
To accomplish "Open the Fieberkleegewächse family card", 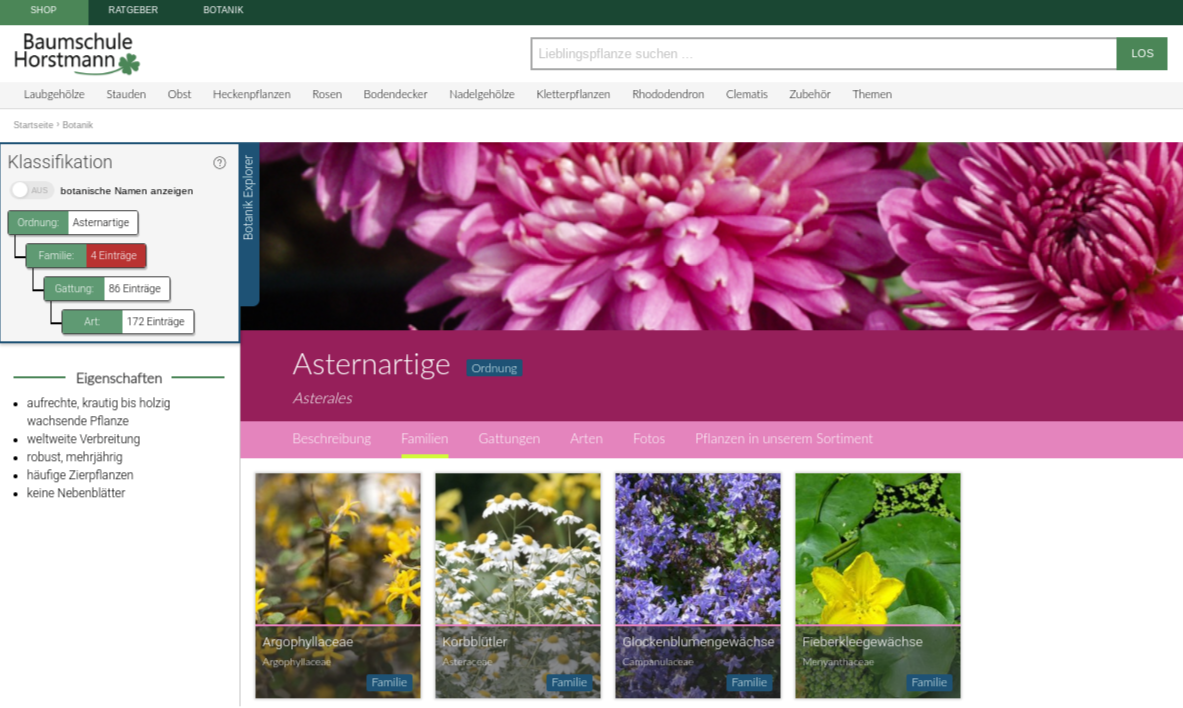I will [878, 585].
